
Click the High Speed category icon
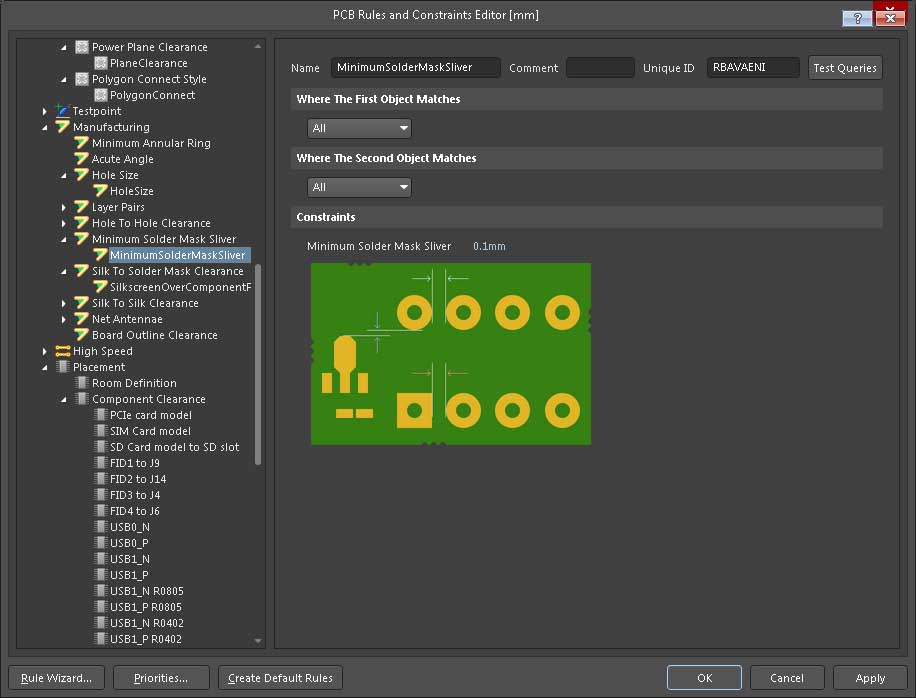pyautogui.click(x=63, y=351)
